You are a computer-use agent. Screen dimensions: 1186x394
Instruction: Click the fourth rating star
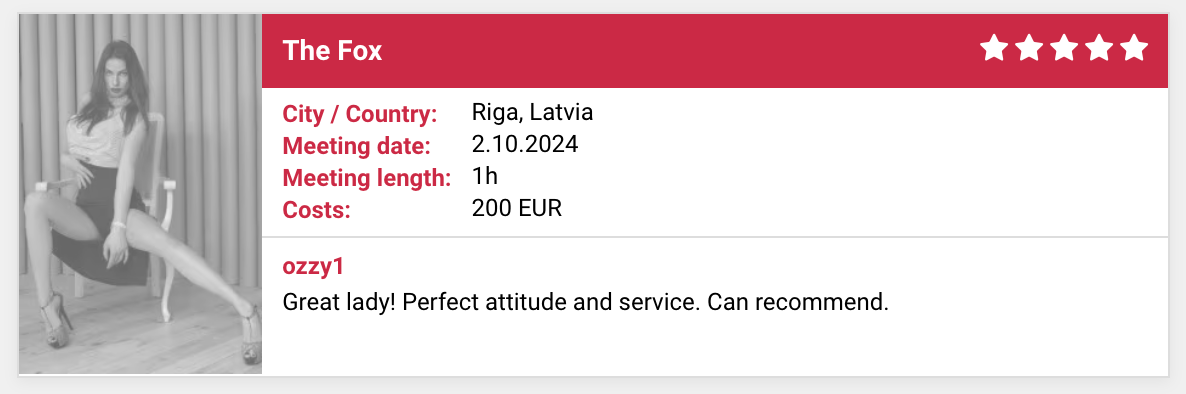1099,48
